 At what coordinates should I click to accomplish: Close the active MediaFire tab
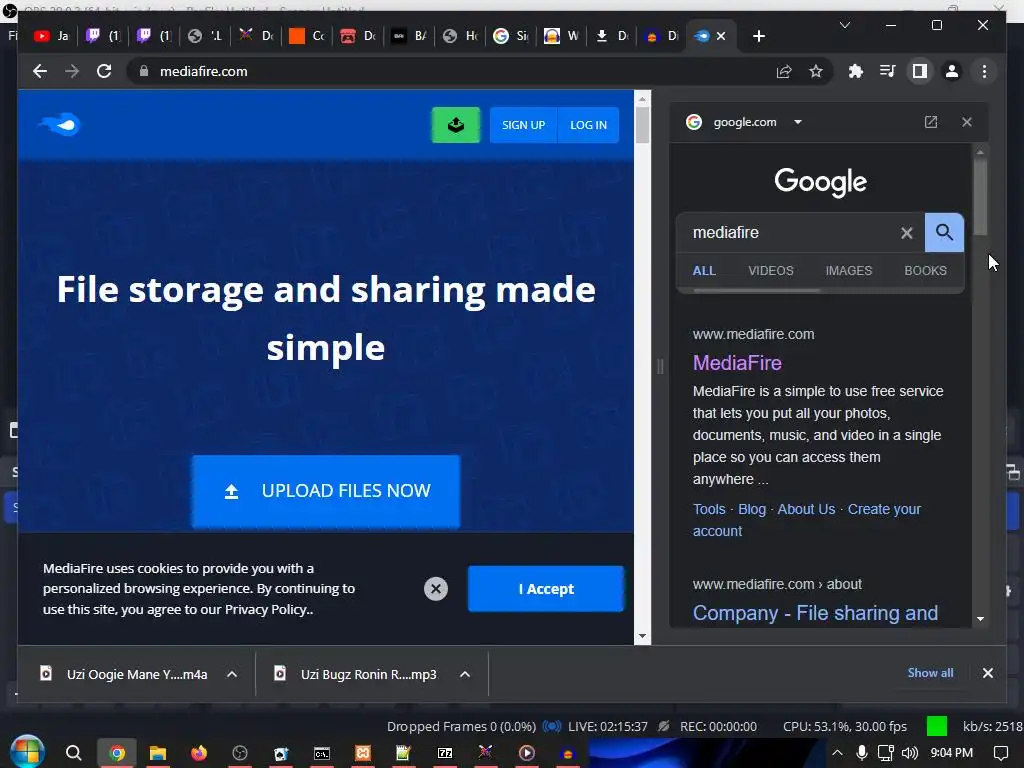point(721,37)
